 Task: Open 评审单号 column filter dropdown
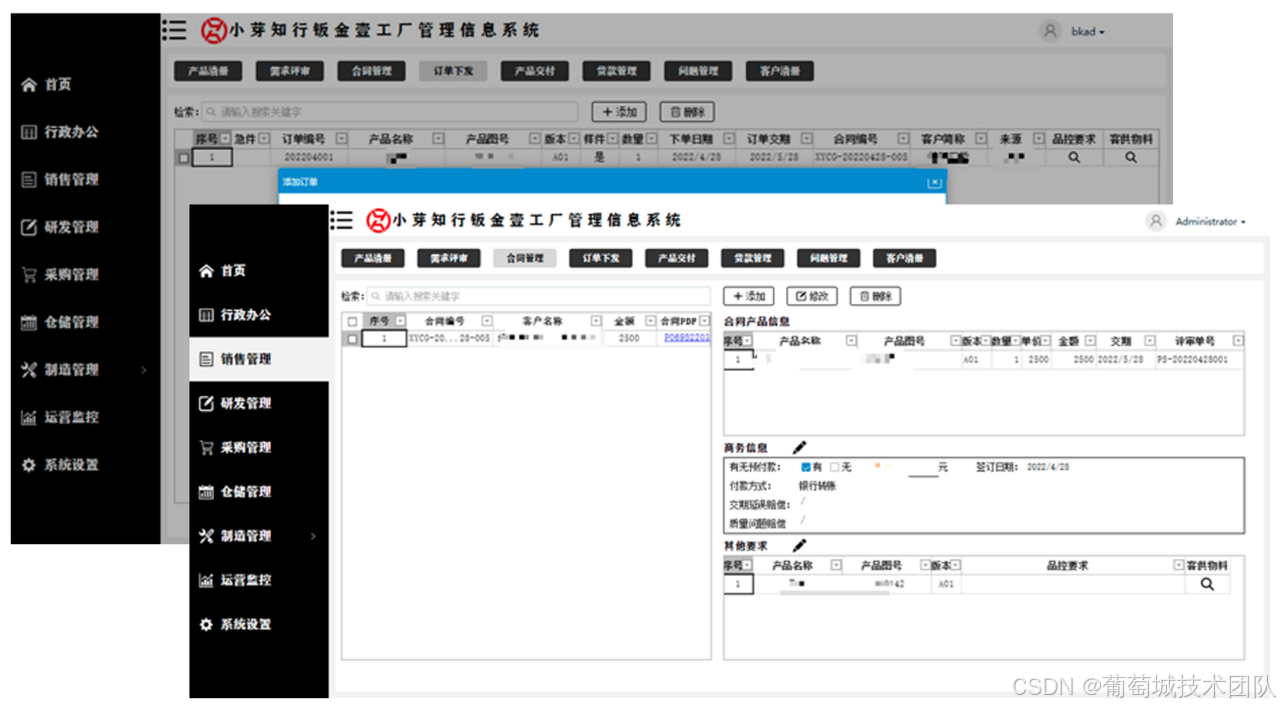click(1238, 341)
